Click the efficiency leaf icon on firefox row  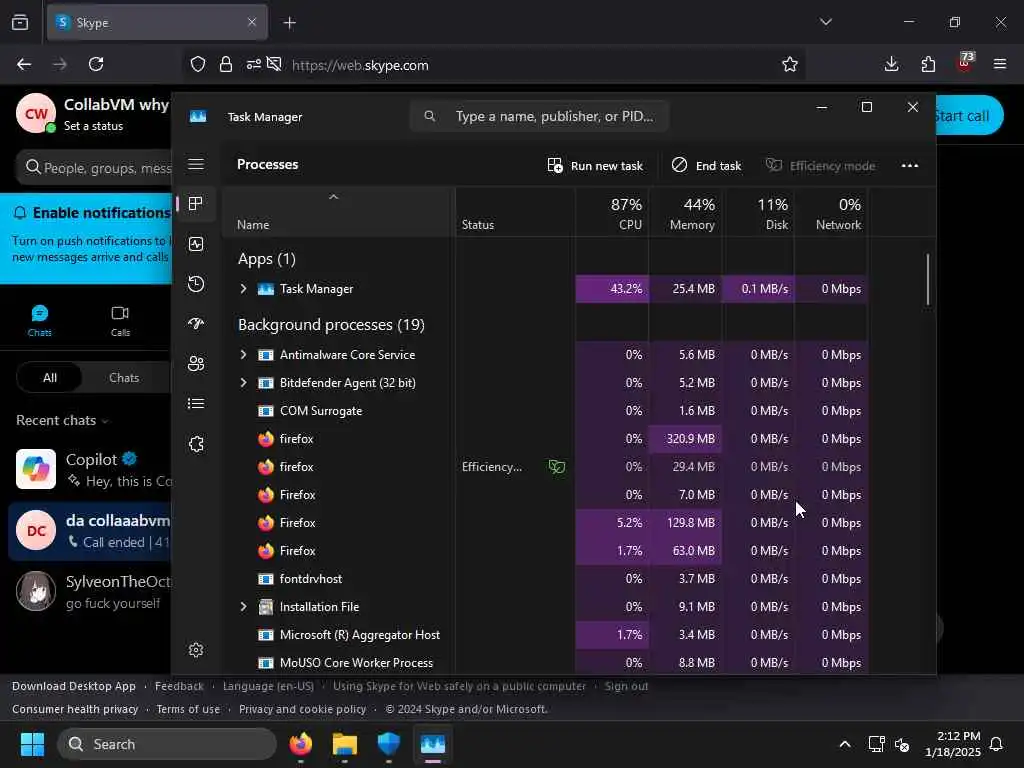pyautogui.click(x=556, y=466)
